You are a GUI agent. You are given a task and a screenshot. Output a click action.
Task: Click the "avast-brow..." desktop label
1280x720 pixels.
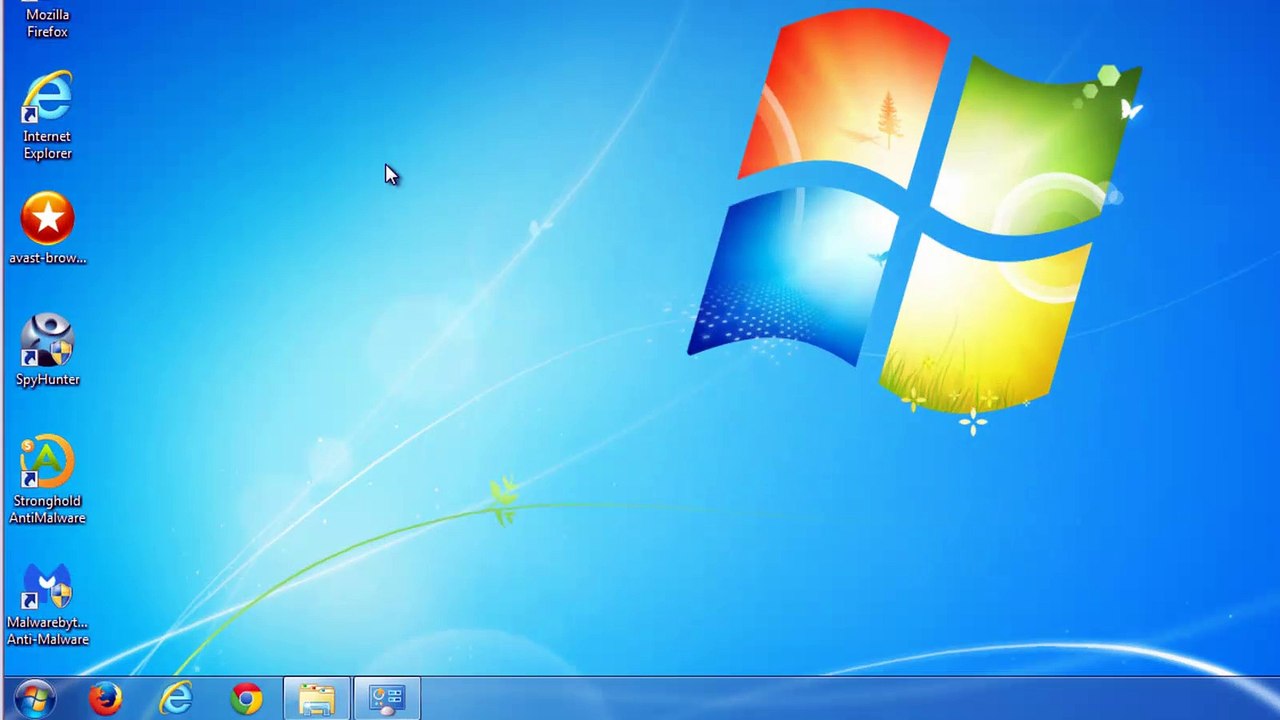tap(47, 258)
